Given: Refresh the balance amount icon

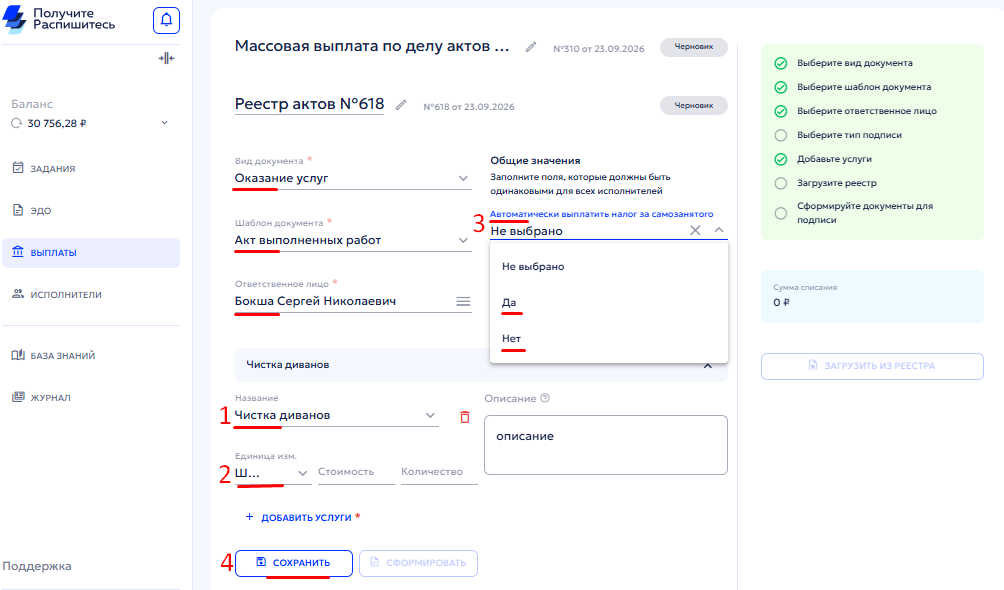Looking at the screenshot, I should (x=17, y=124).
